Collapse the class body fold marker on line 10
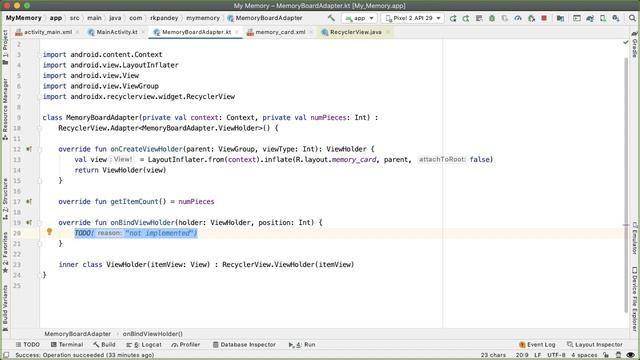 click(x=40, y=128)
